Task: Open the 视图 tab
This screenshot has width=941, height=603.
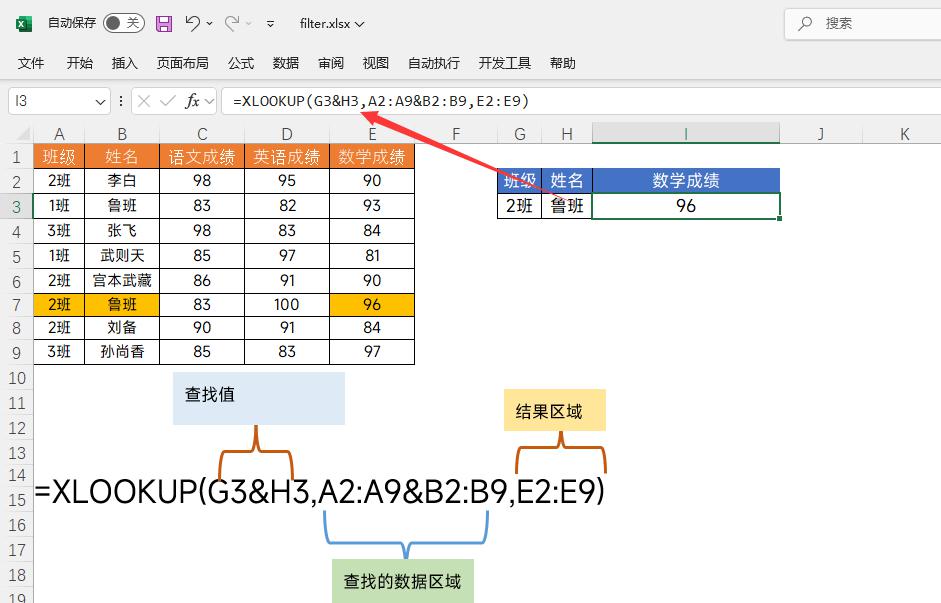Action: (x=376, y=63)
